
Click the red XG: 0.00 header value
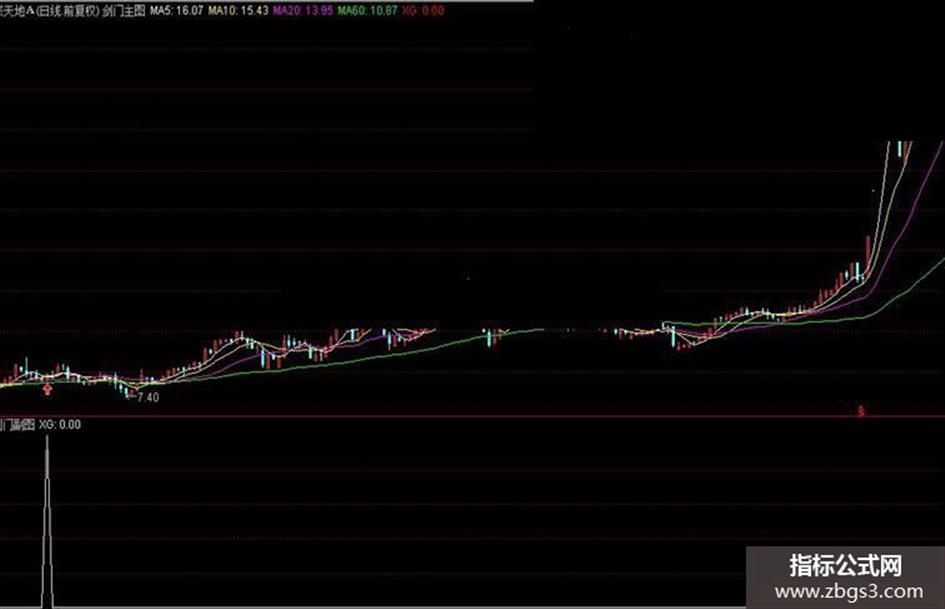(423, 10)
